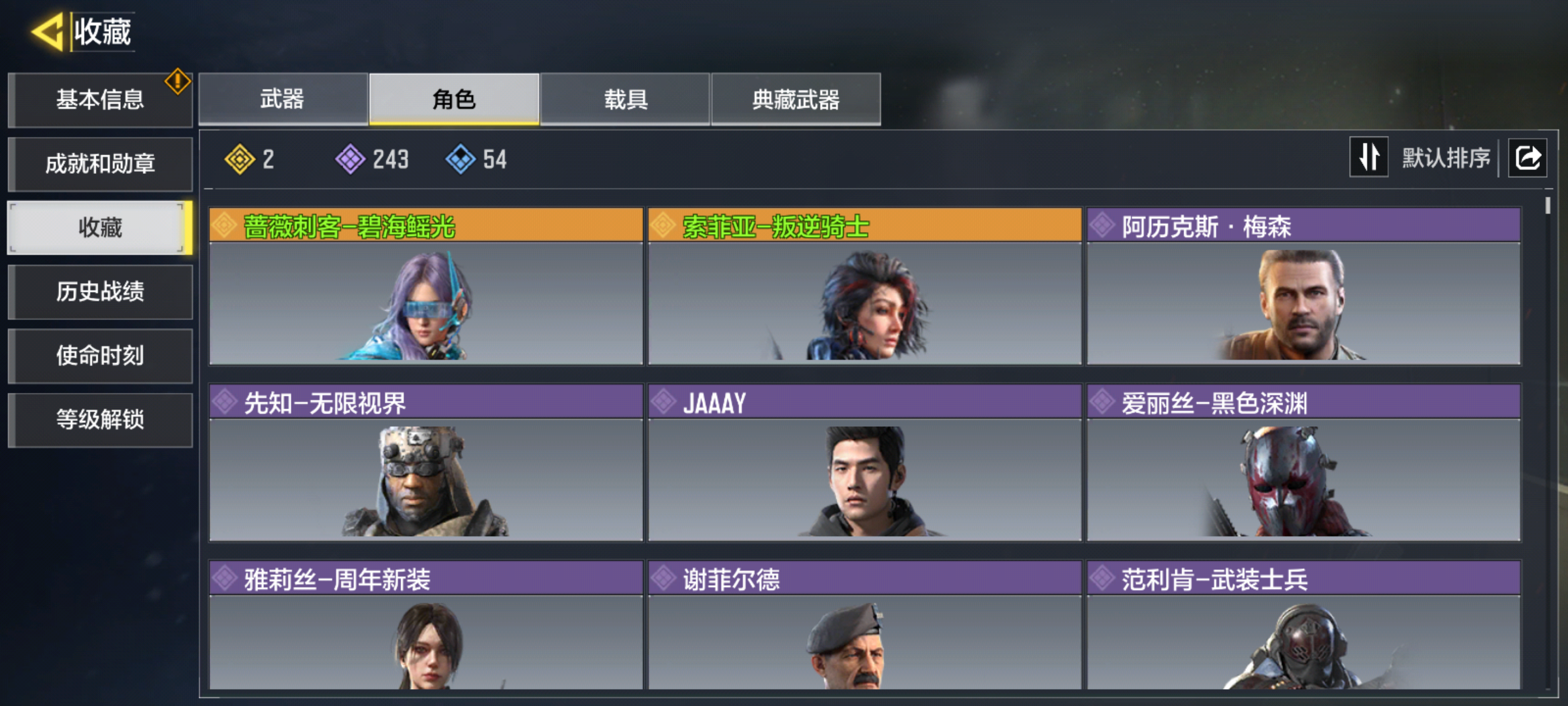
Task: Click the blue rare rarity count icon
Action: (461, 159)
